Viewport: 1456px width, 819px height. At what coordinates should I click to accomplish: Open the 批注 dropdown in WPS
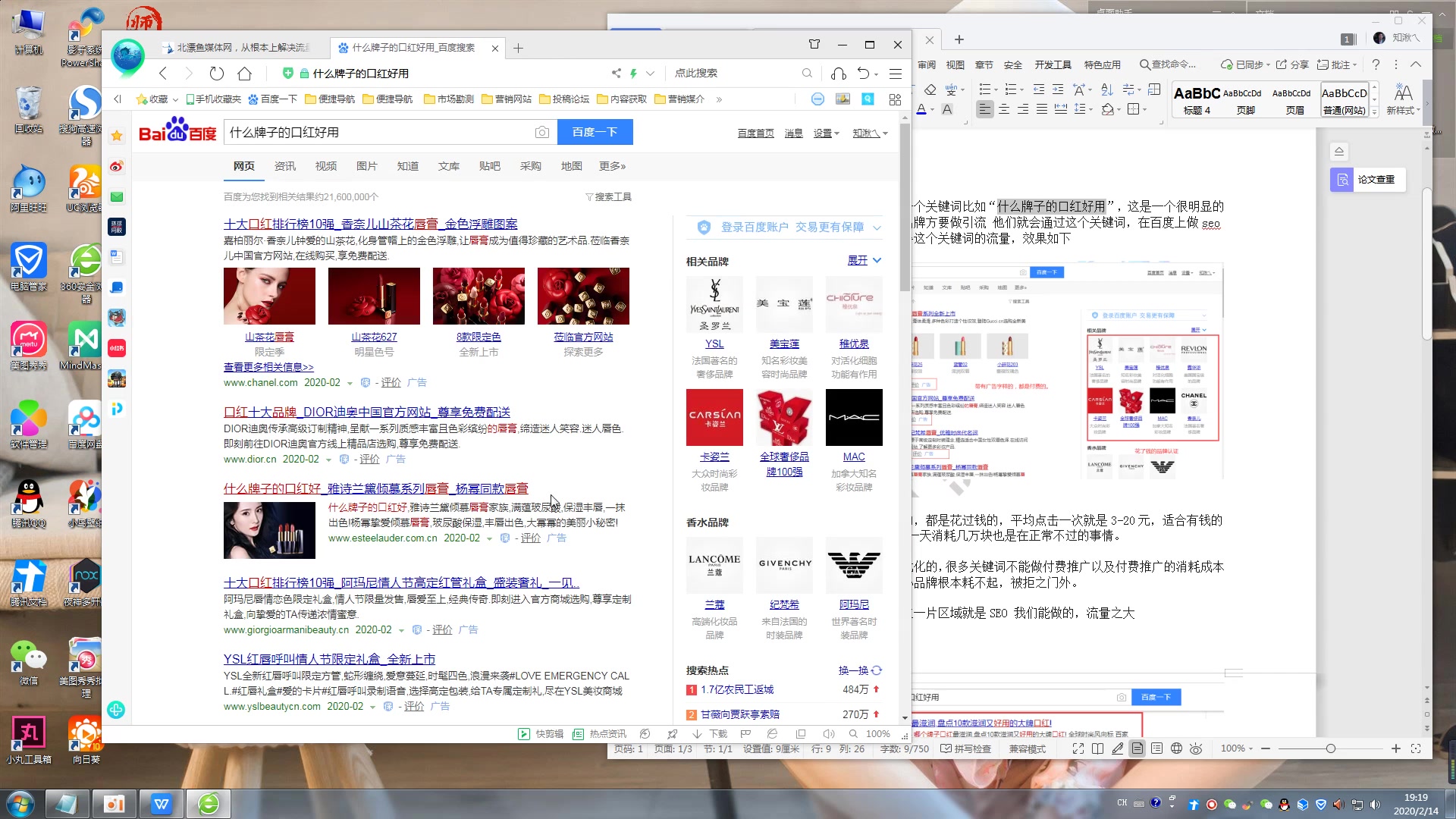[x=1336, y=64]
